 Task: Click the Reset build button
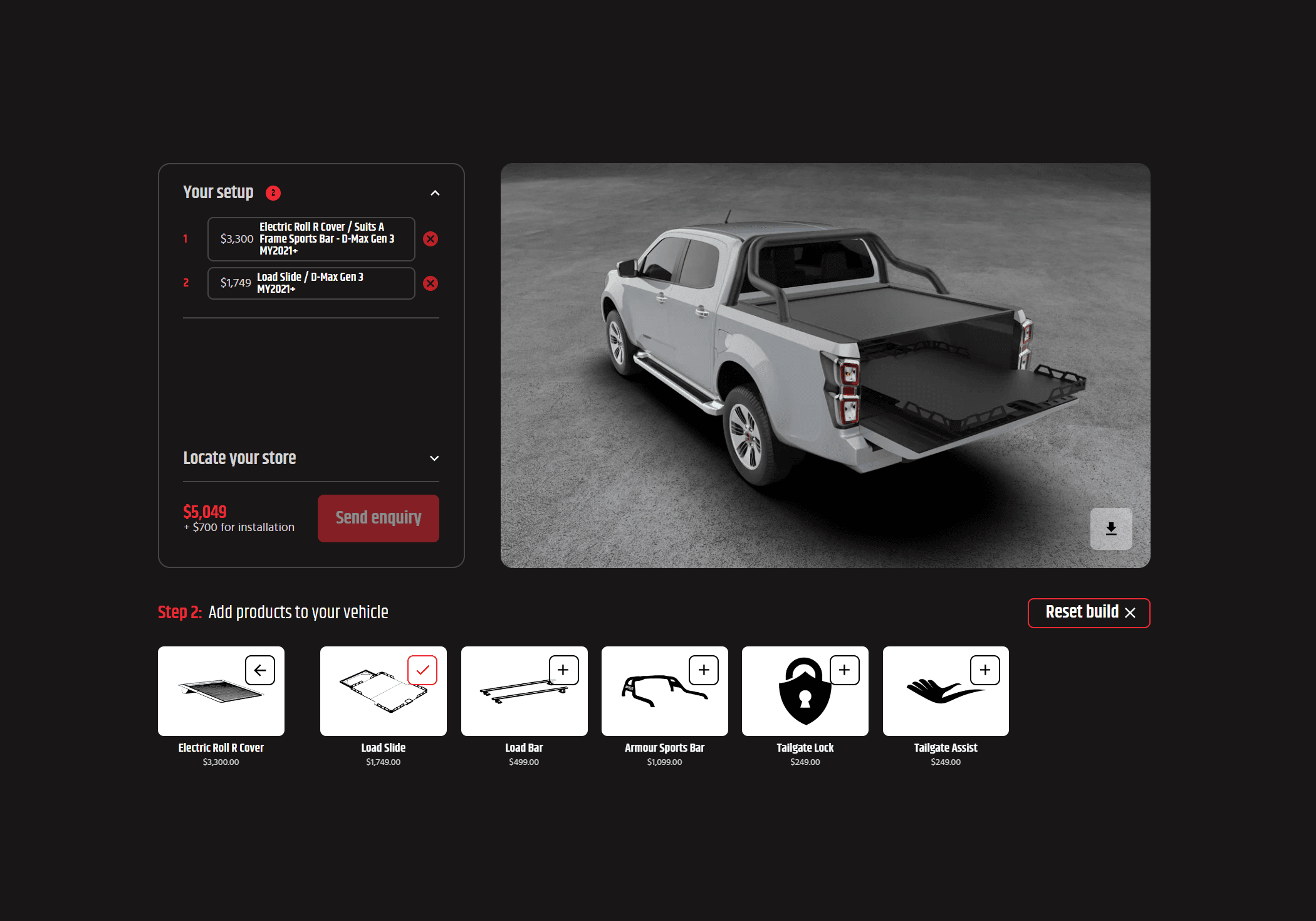point(1089,613)
